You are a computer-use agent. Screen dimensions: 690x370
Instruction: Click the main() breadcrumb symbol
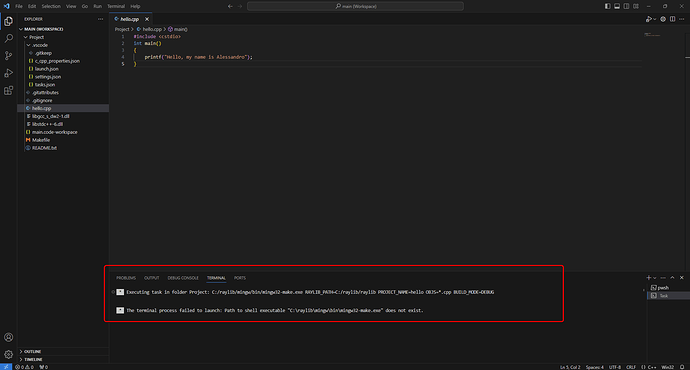[x=178, y=29]
